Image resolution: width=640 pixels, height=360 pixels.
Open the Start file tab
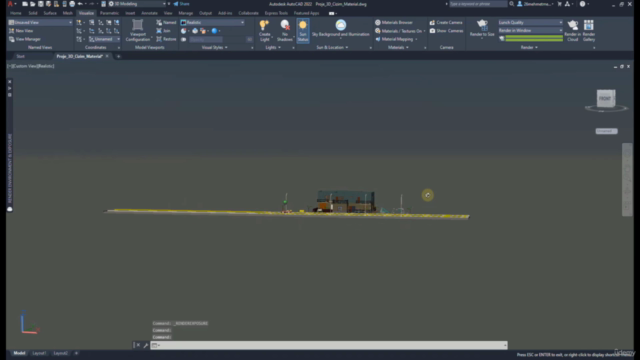(20, 56)
